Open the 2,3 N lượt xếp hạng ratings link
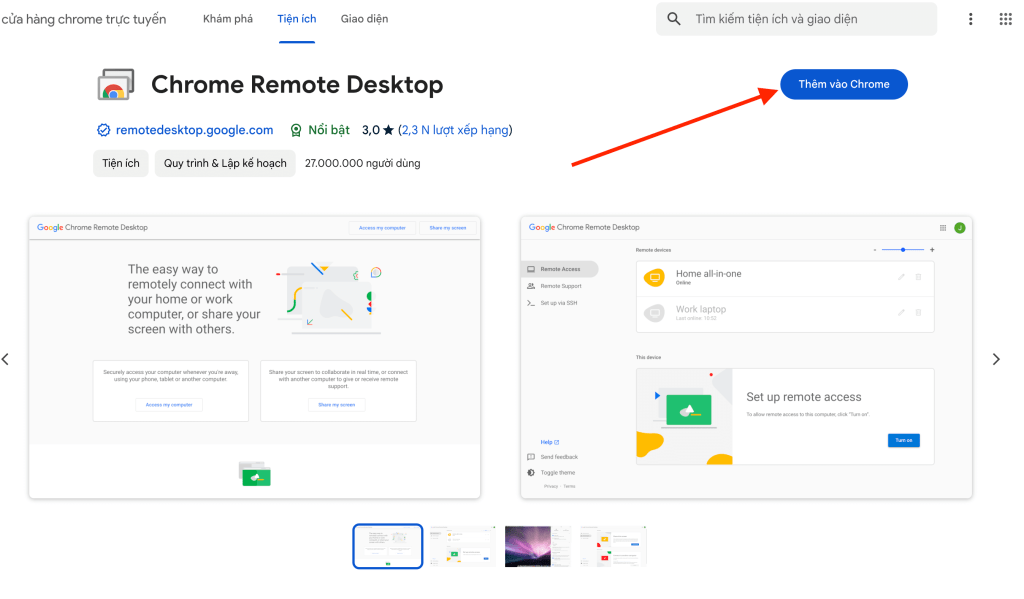Screen dimensions: 1024x599 pos(455,130)
